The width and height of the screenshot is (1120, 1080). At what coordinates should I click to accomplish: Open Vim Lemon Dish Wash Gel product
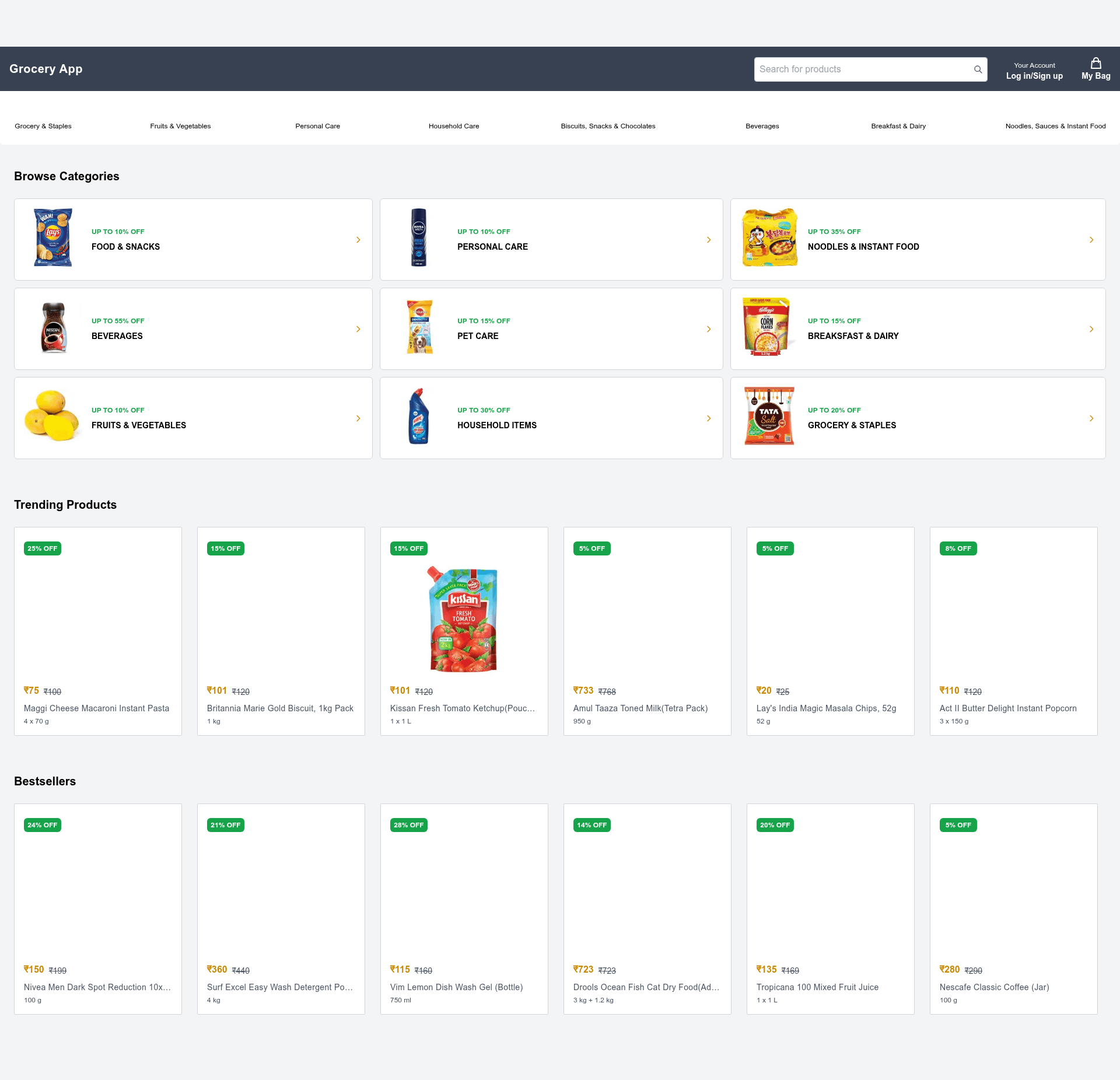[x=457, y=987]
